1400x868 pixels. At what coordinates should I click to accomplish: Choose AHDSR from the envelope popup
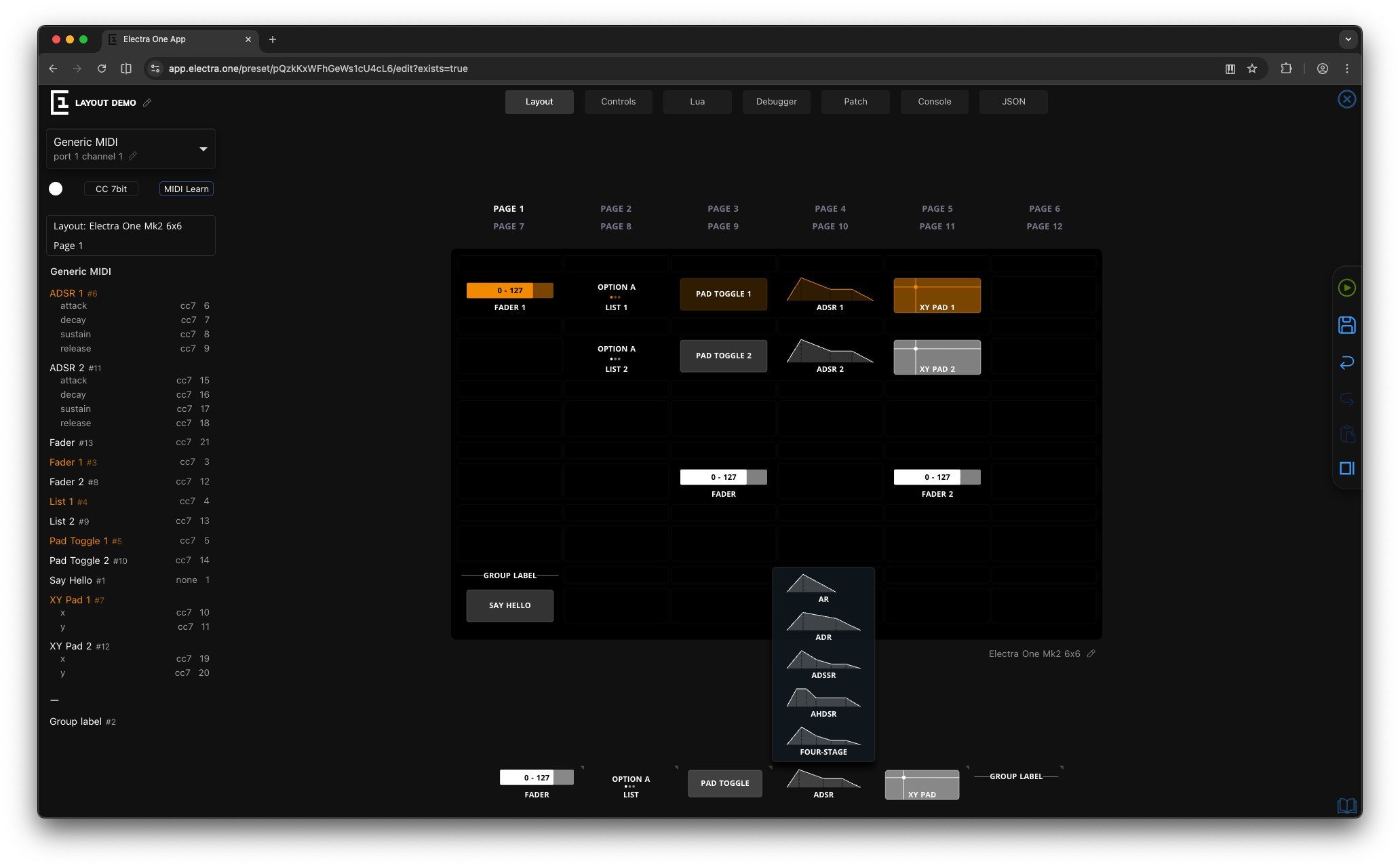point(823,702)
